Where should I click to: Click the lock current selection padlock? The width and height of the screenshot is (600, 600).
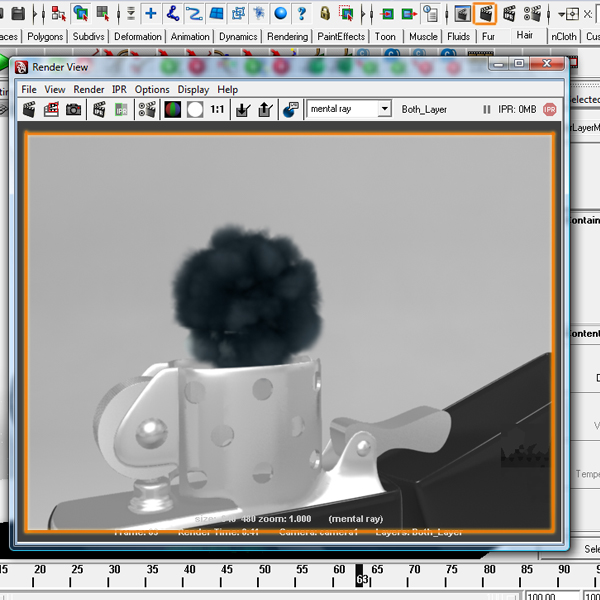tap(325, 14)
